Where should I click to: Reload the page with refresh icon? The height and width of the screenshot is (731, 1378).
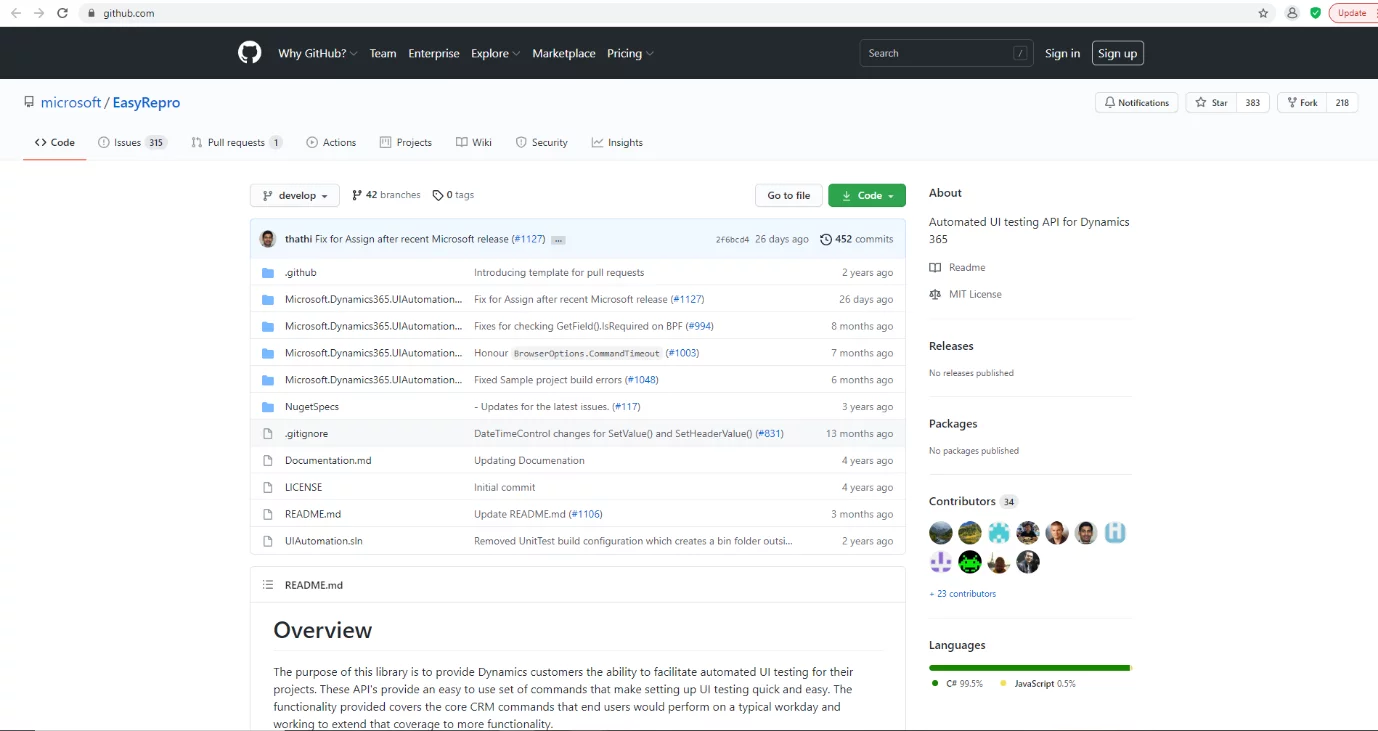pos(63,13)
